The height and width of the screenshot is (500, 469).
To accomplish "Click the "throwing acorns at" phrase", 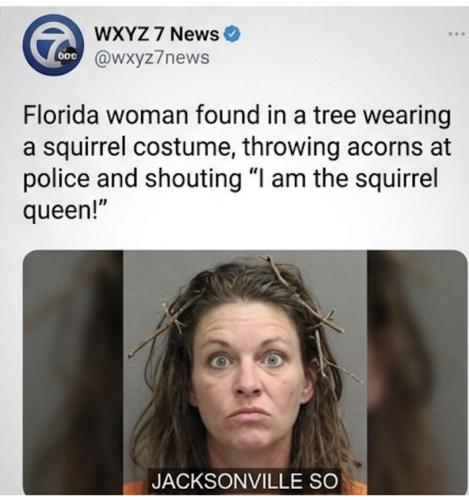I will pyautogui.click(x=347, y=147).
